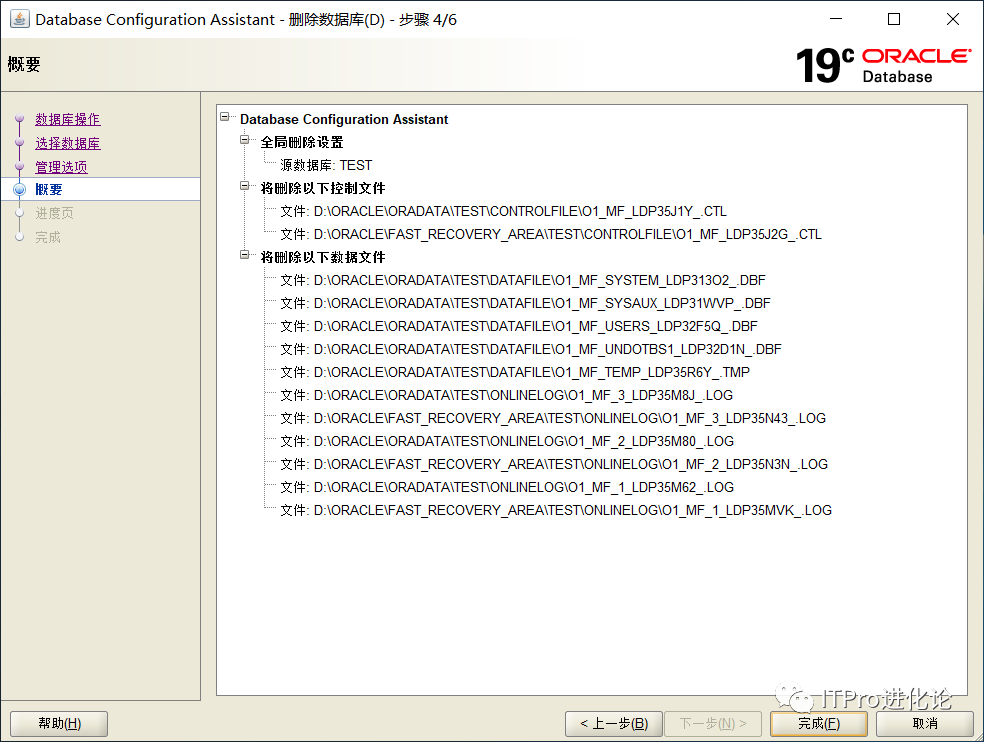Go to 选择数据库 step link
This screenshot has height=742, width=984.
coord(68,143)
